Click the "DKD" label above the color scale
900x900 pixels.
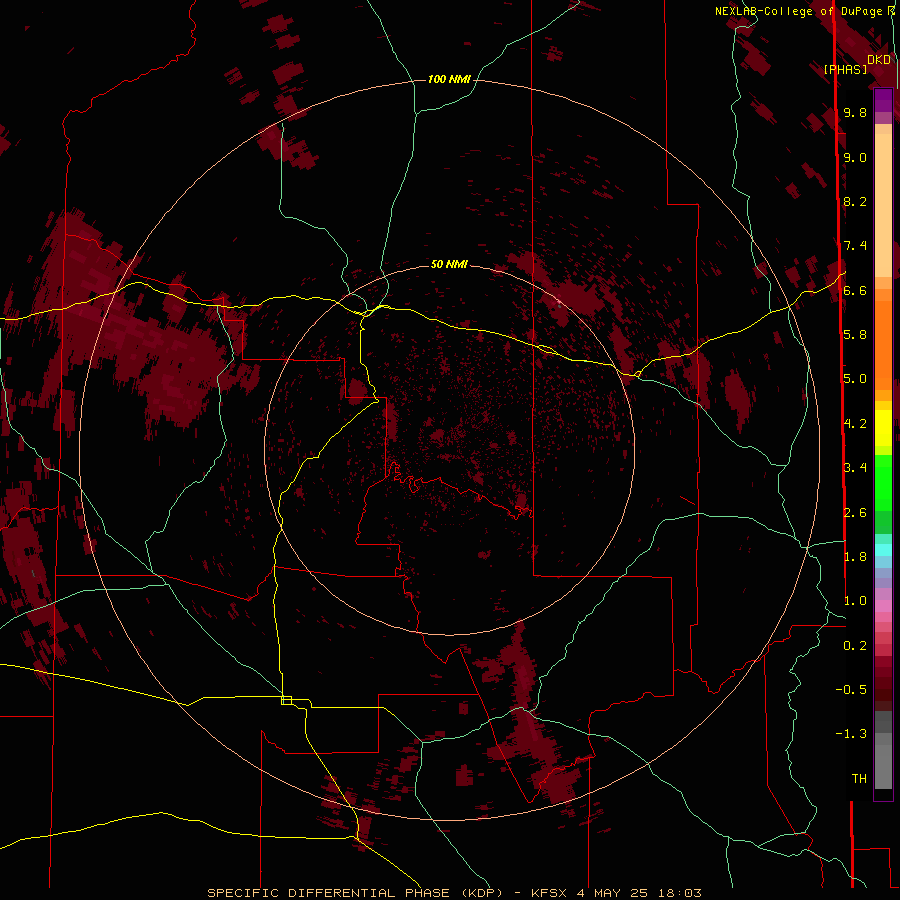click(x=879, y=60)
